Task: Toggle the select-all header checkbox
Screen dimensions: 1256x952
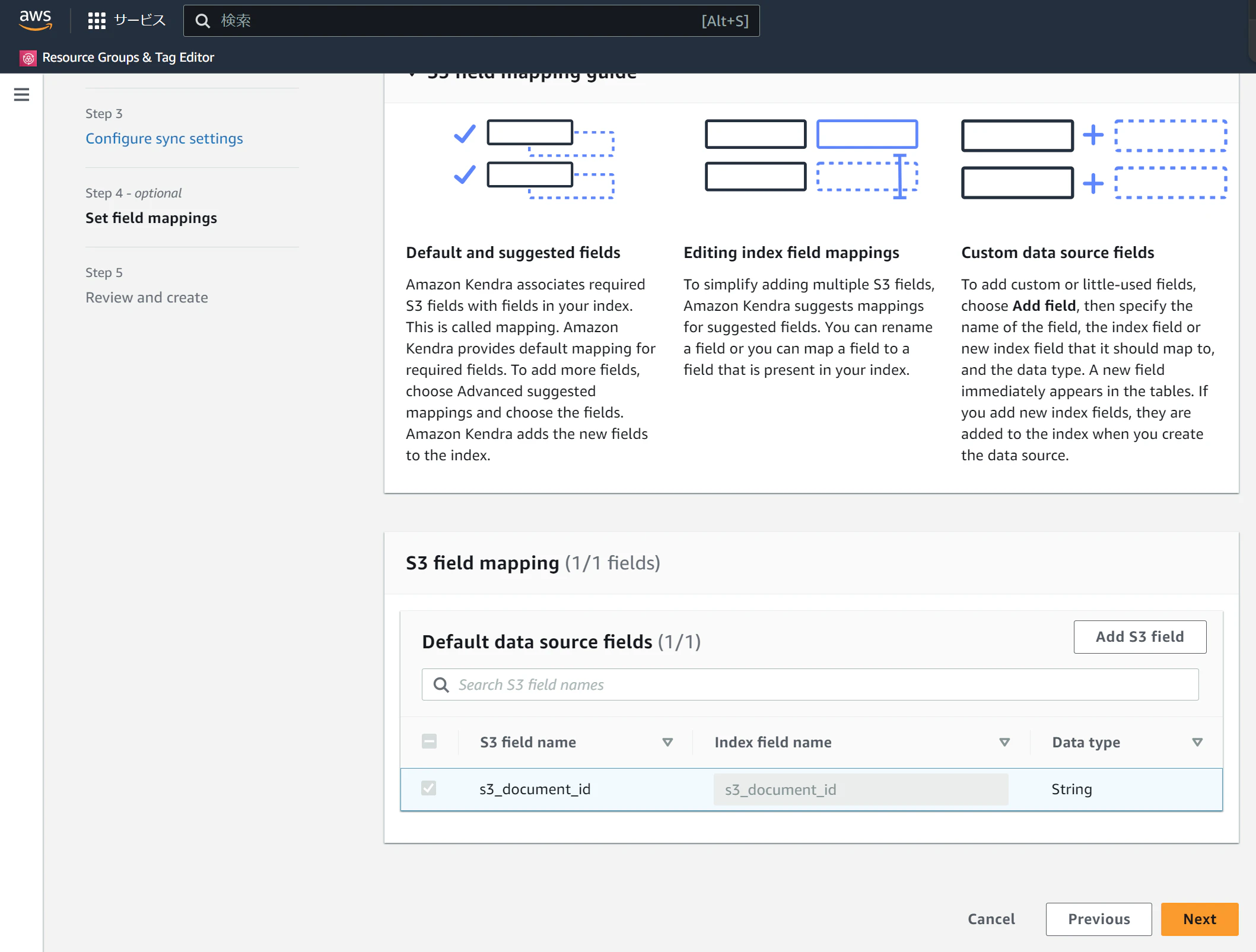Action: 429,741
